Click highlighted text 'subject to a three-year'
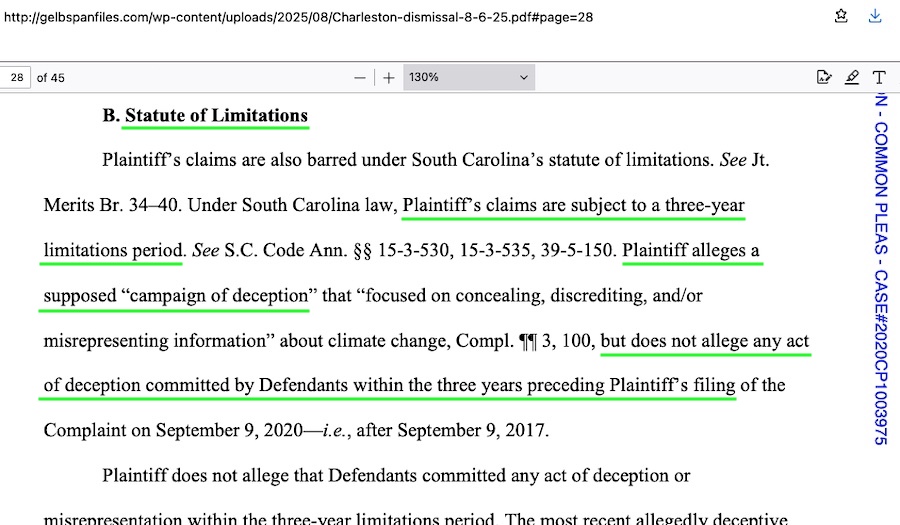Image resolution: width=900 pixels, height=525 pixels. 657,205
